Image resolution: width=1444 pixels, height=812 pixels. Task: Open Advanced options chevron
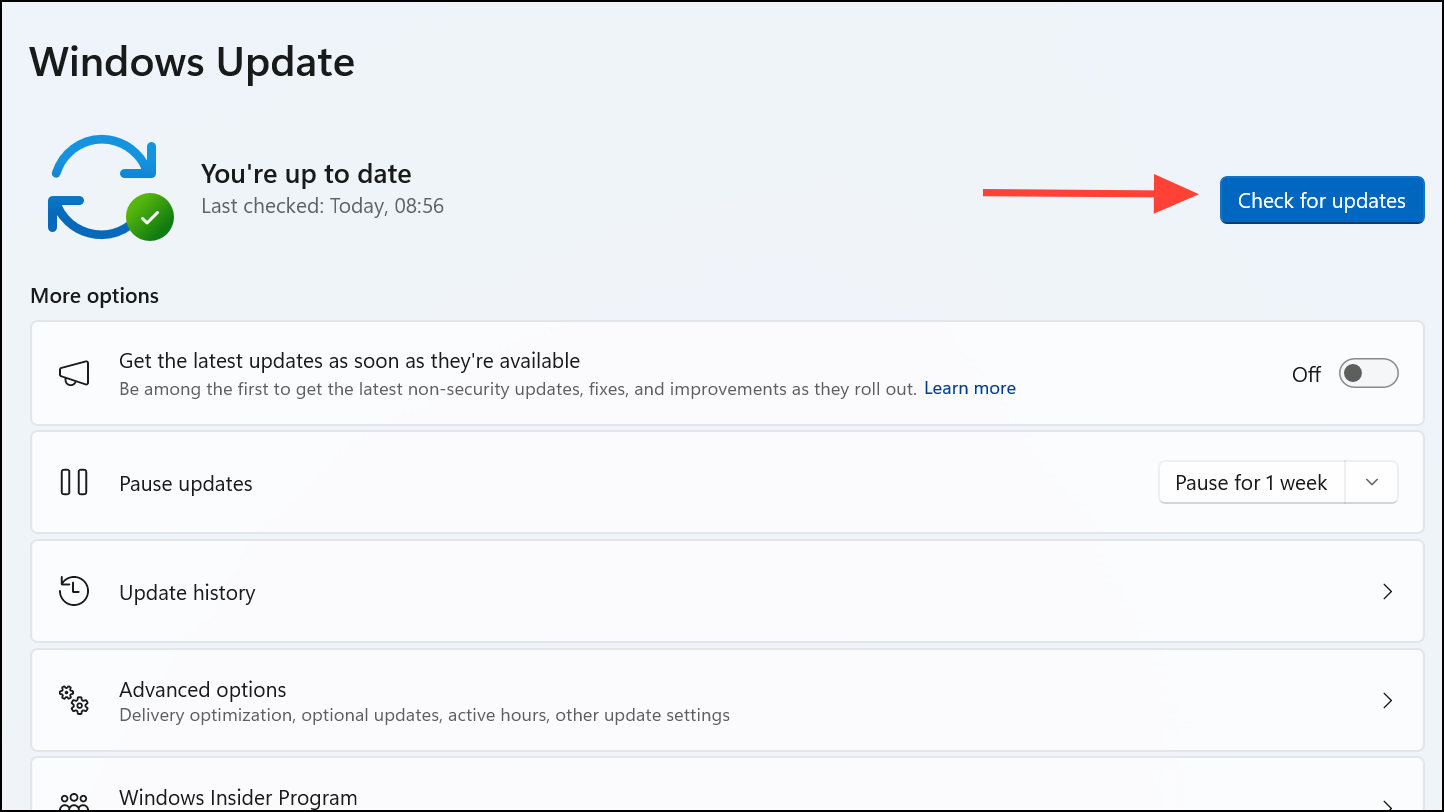(x=1387, y=700)
